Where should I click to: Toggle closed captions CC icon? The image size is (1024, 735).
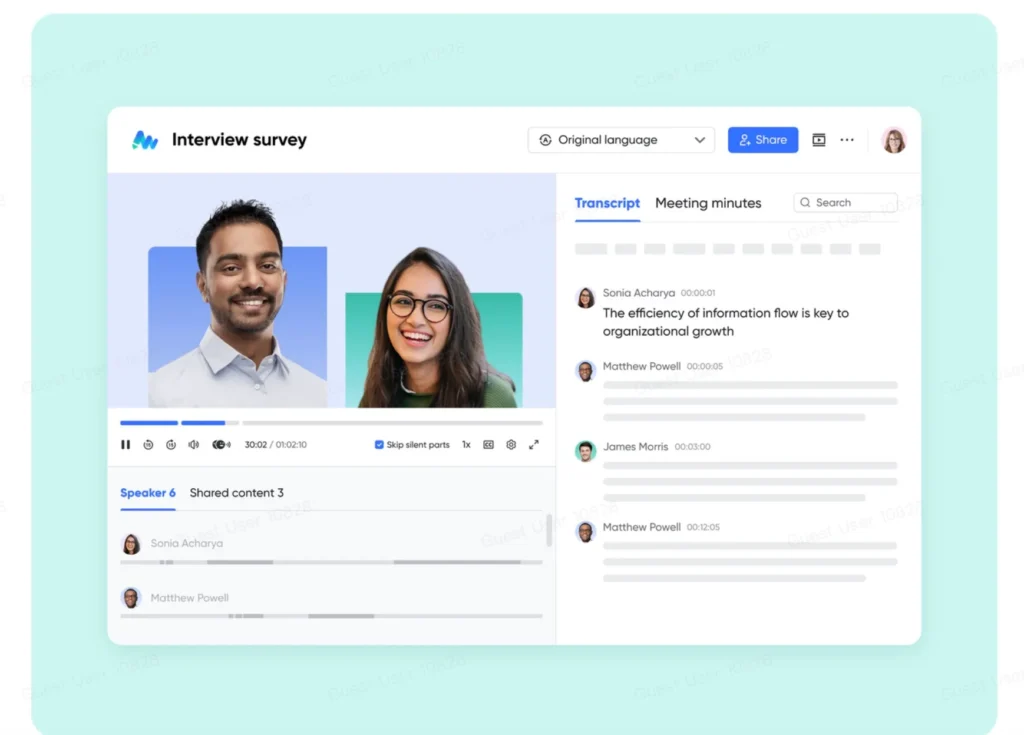click(x=488, y=444)
